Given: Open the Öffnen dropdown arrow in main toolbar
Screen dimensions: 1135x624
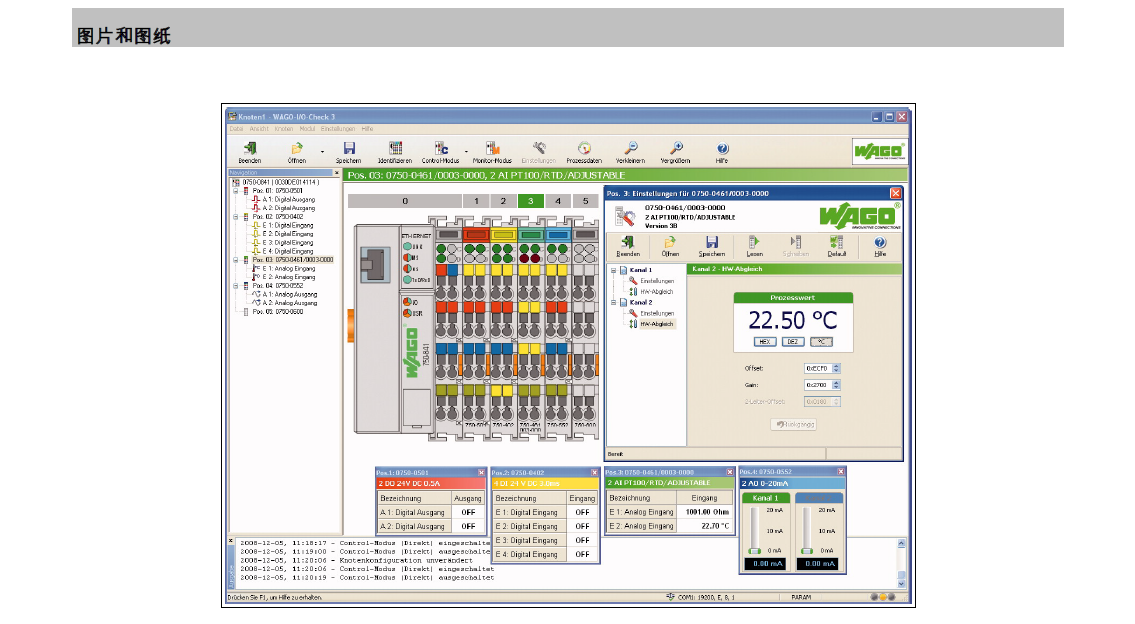Looking at the screenshot, I should click(322, 151).
